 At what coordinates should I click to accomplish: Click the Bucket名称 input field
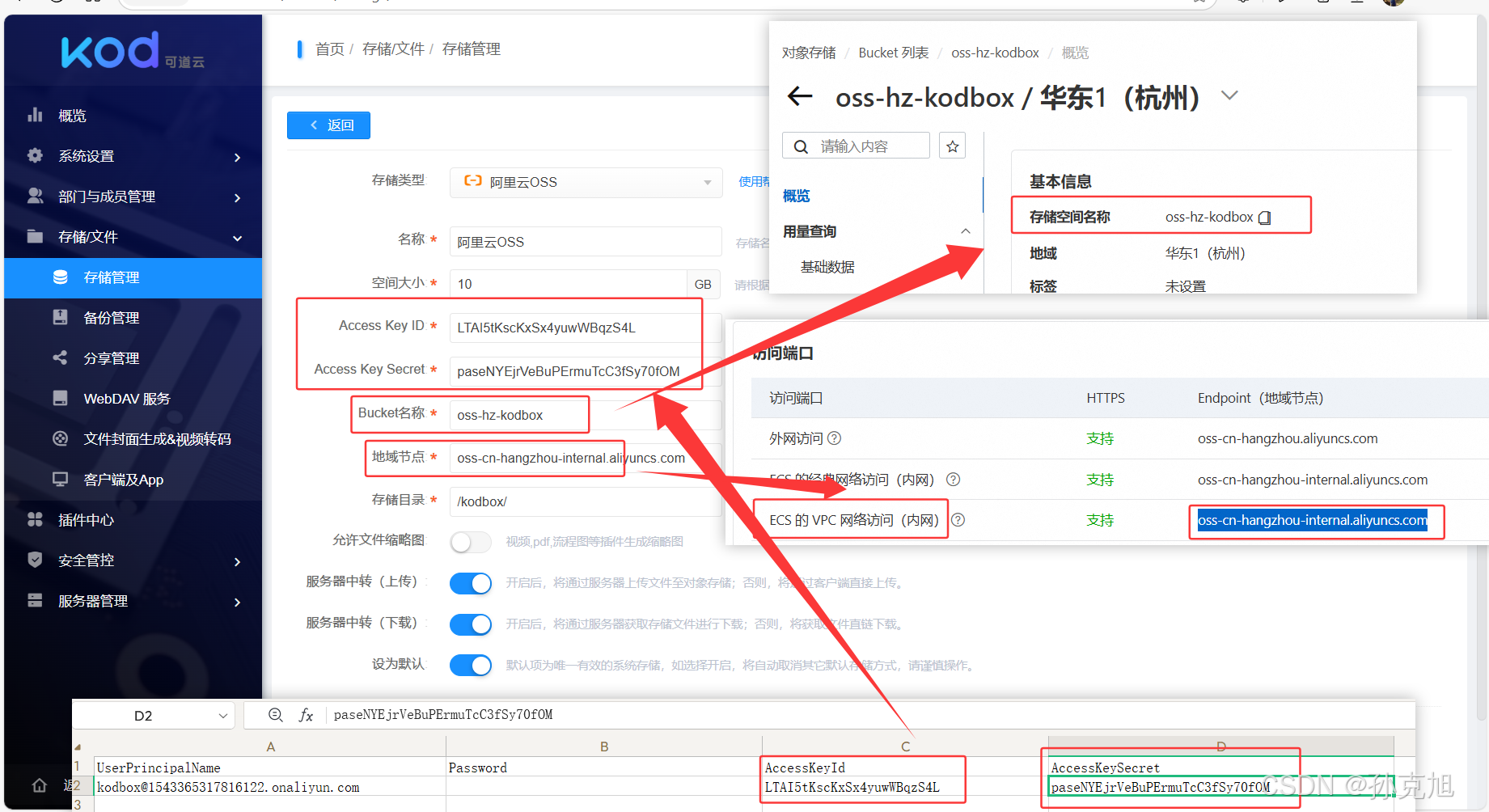[586, 415]
